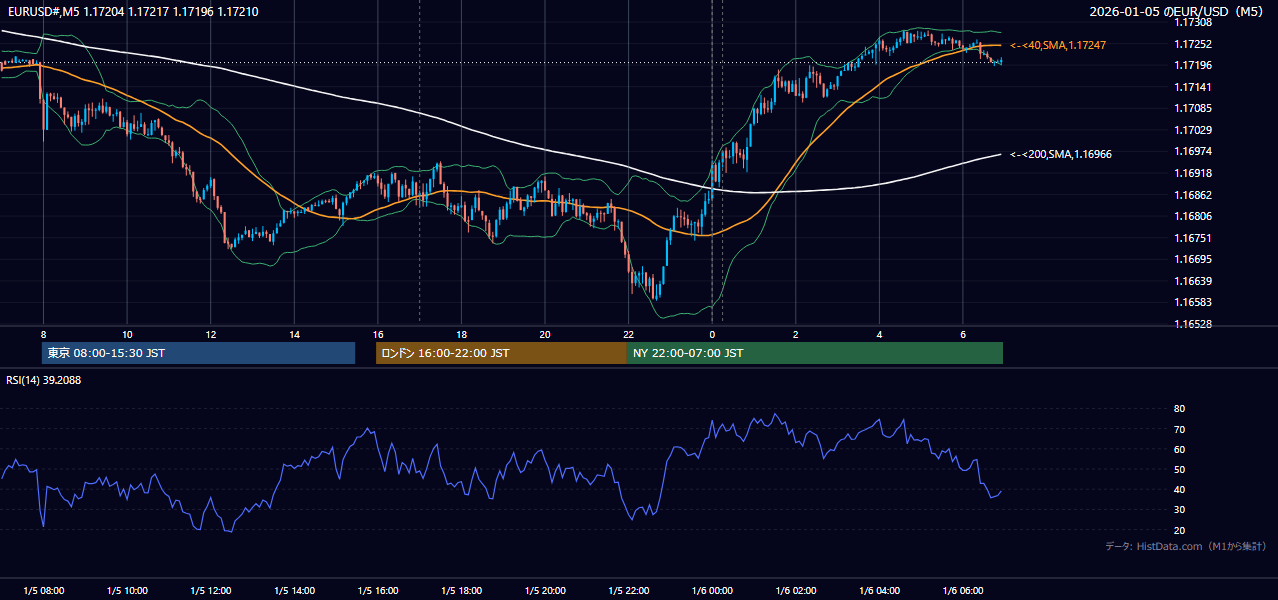Viewport: 1278px width, 600px height.
Task: Click price scale value 1.17196
Action: point(1193,65)
